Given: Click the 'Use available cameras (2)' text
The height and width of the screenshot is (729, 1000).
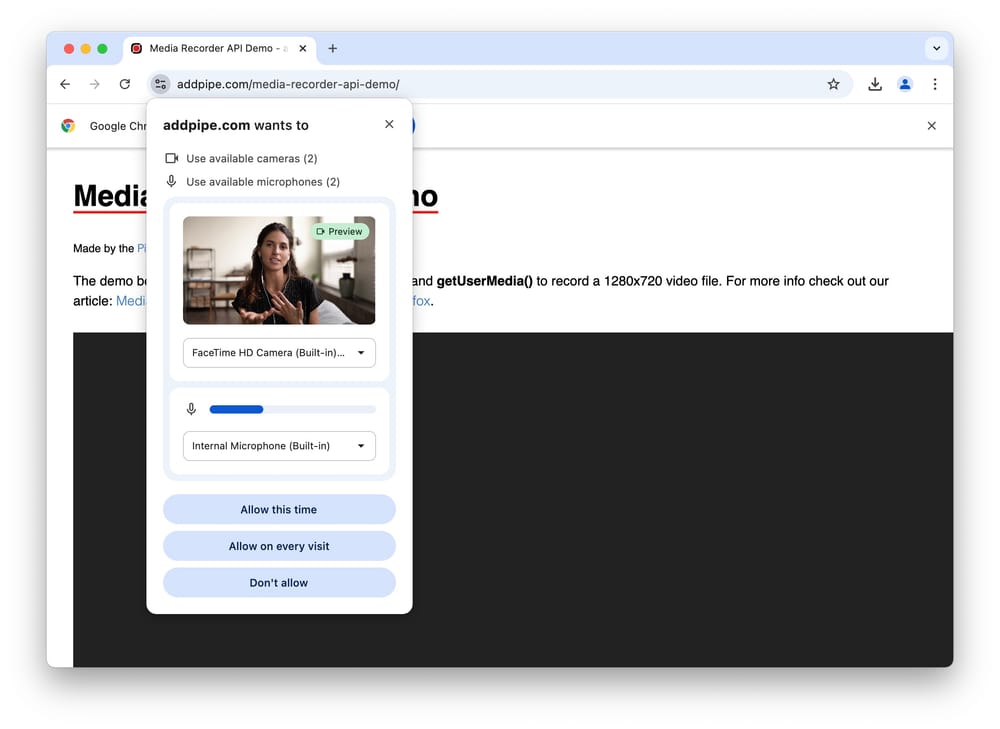Looking at the screenshot, I should pyautogui.click(x=251, y=158).
